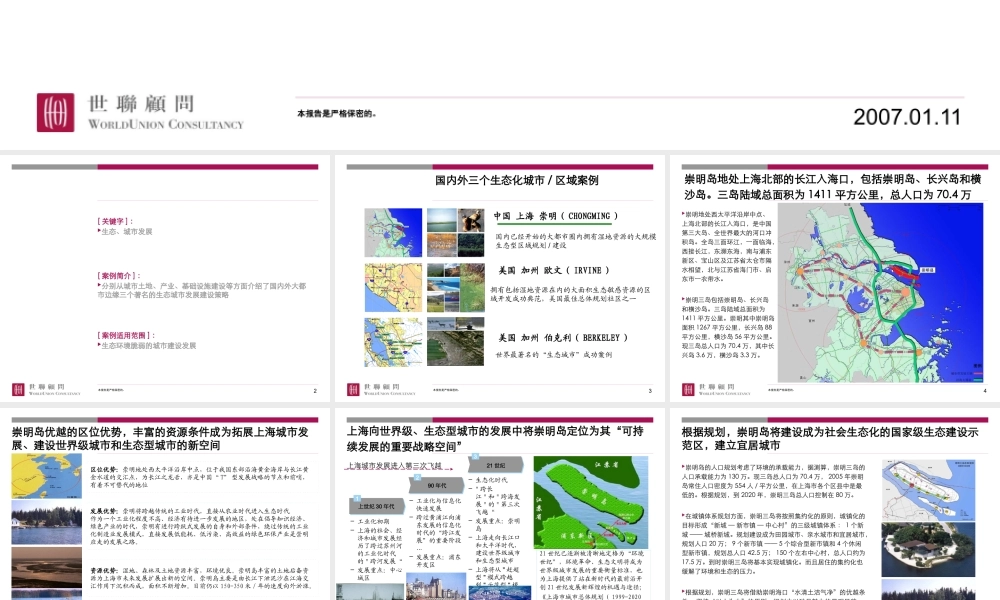Click the small logo in keyword slide footer
The image size is (1000, 600).
tap(18, 389)
